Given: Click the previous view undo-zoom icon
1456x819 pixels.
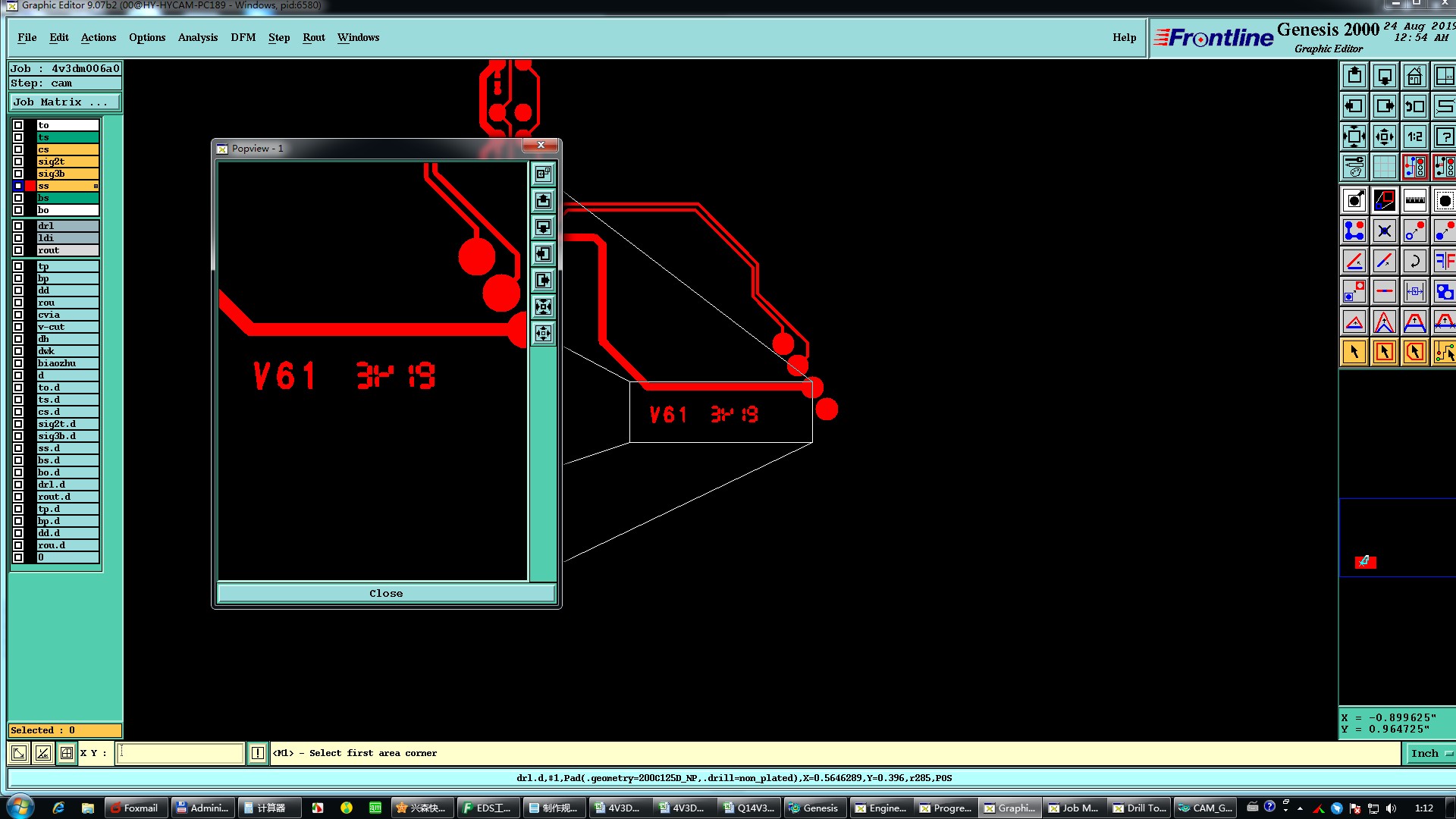Looking at the screenshot, I should (1415, 106).
